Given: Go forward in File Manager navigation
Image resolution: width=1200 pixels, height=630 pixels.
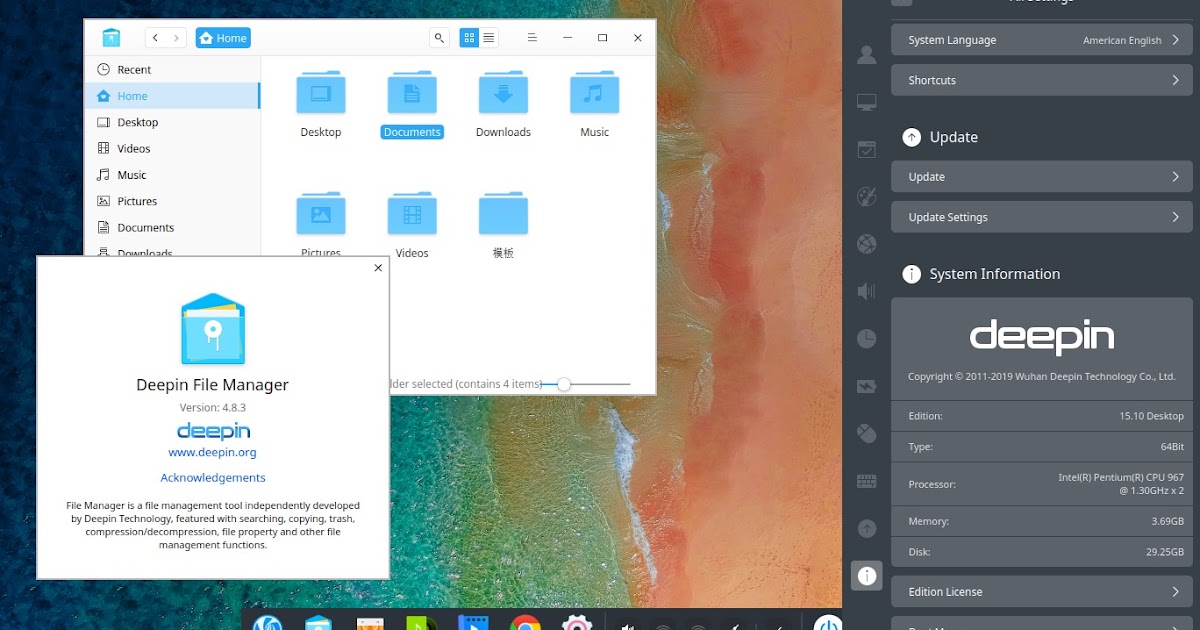Looking at the screenshot, I should (177, 38).
